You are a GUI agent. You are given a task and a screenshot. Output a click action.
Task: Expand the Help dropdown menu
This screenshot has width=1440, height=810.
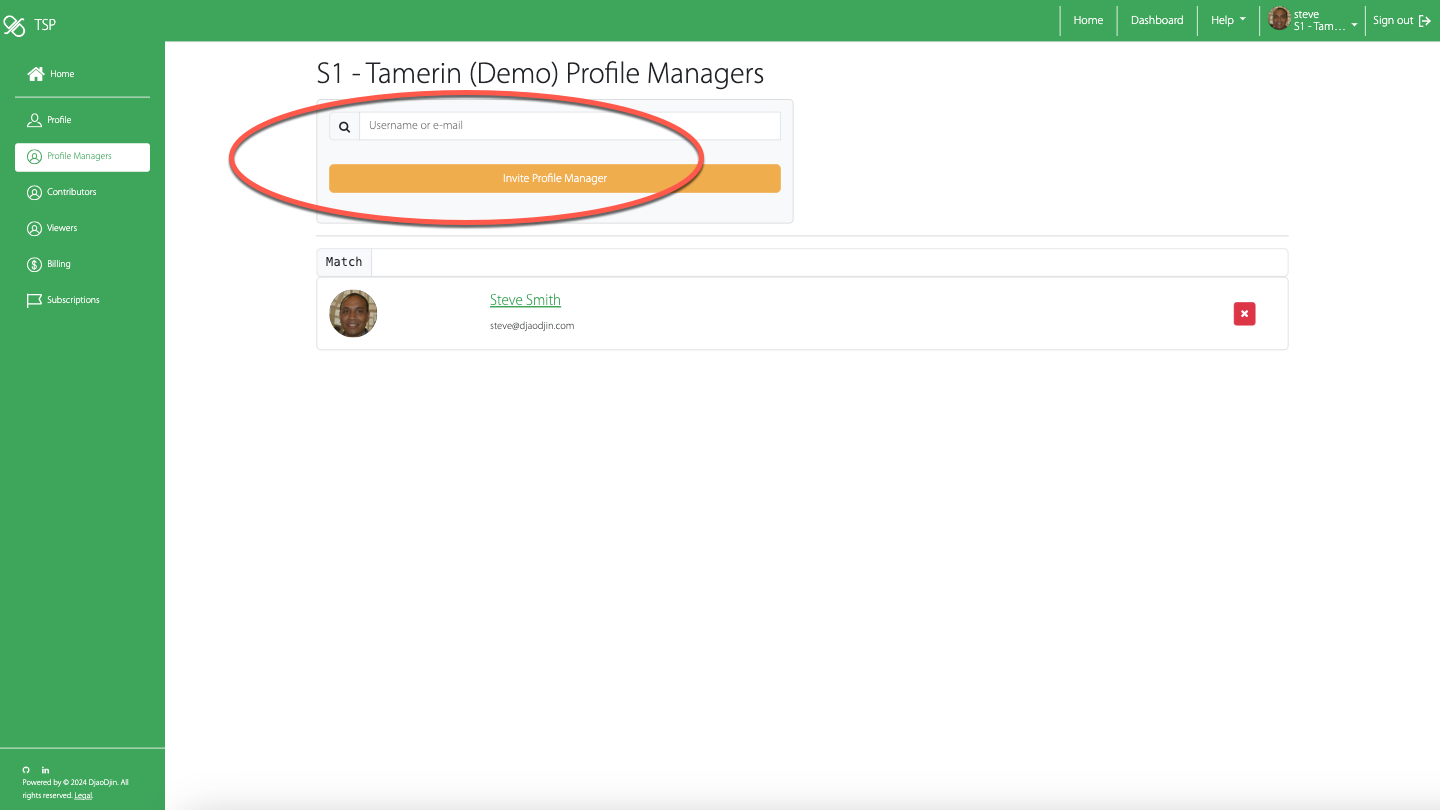click(x=1228, y=20)
